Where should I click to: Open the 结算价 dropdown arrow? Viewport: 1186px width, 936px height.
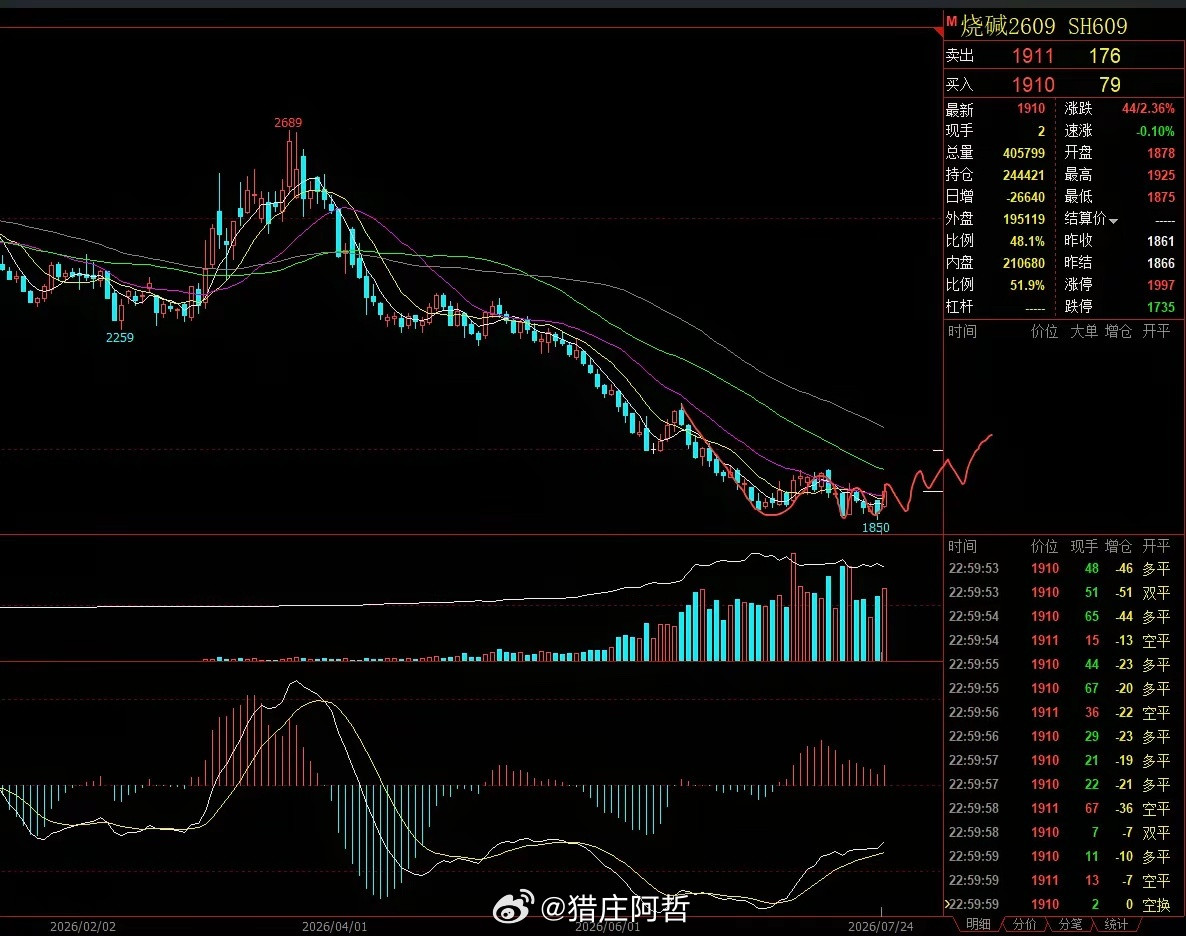click(1113, 221)
